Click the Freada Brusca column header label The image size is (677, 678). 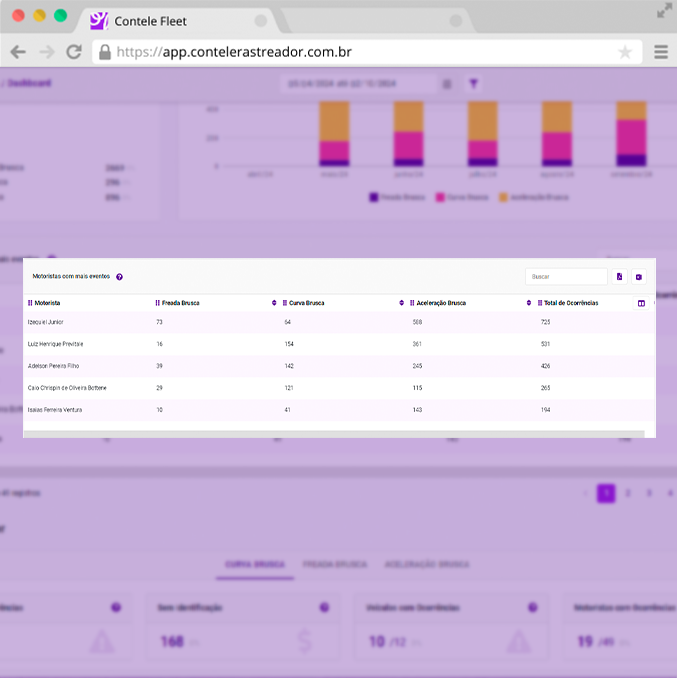pos(180,303)
